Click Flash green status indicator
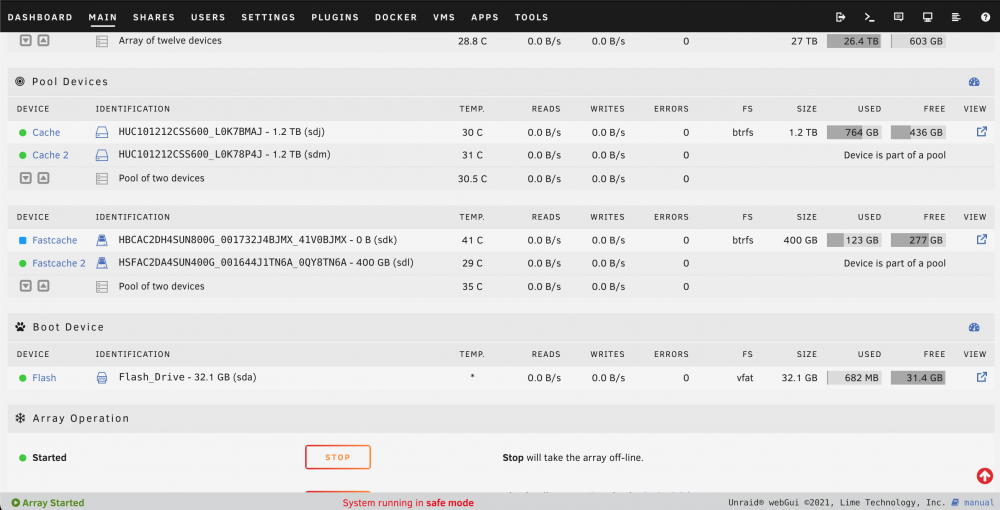Viewport: 1000px width, 510px height. point(22,378)
